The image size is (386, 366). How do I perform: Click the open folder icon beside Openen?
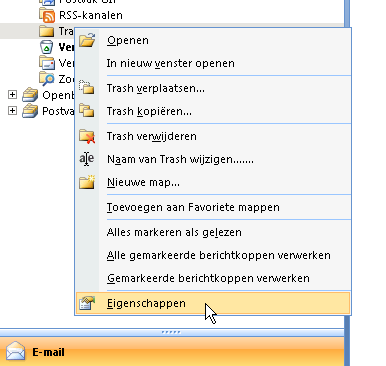click(87, 40)
